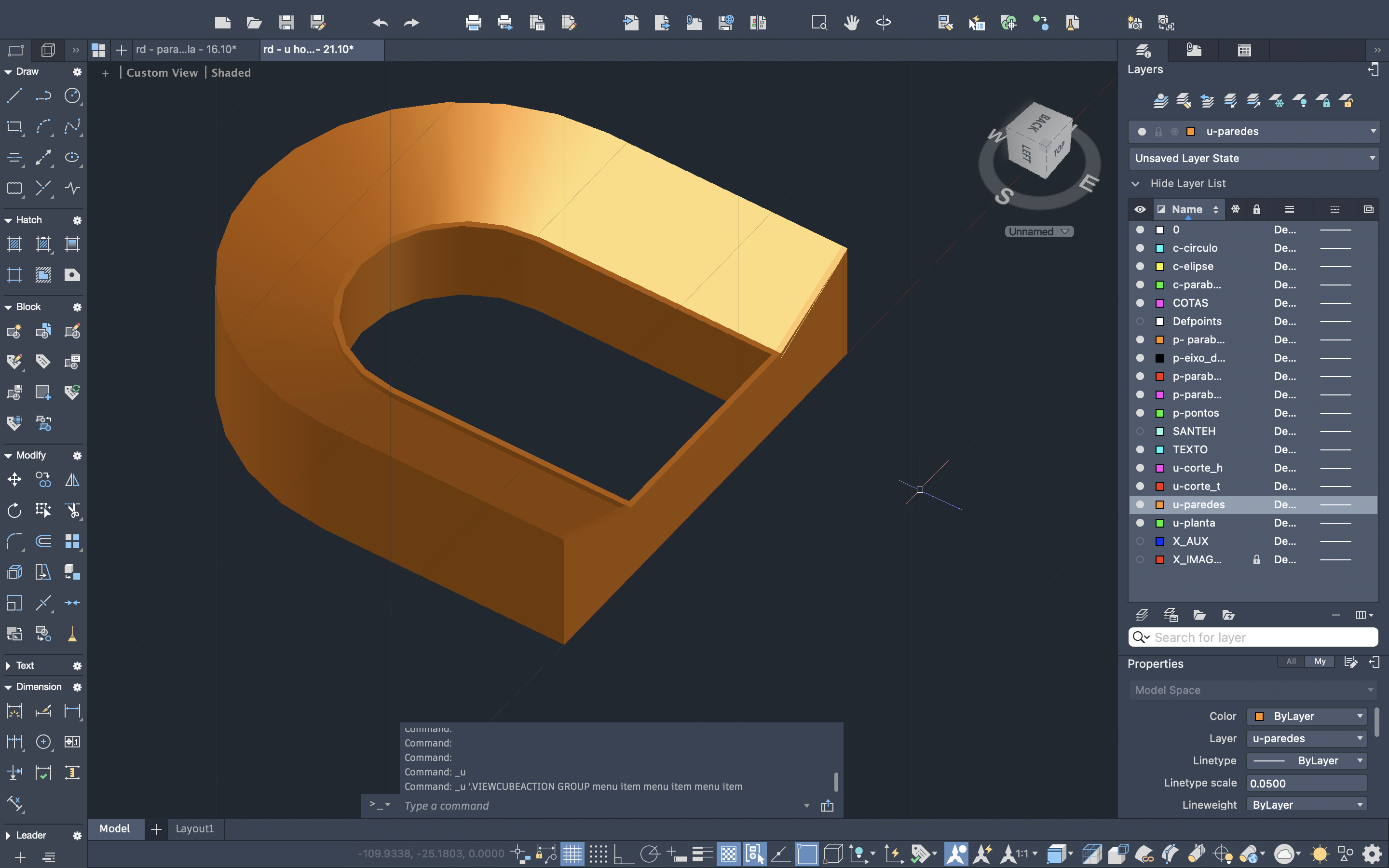Click the Hide Layer List label
This screenshot has height=868, width=1389.
[1187, 184]
